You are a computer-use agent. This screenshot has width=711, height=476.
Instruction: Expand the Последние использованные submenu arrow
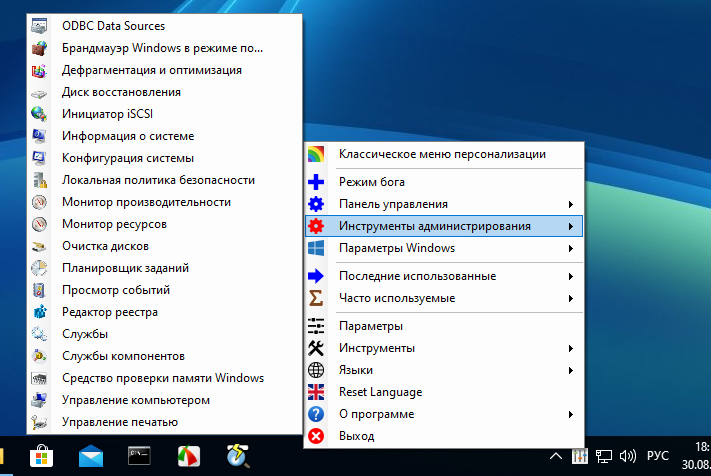[x=570, y=276]
